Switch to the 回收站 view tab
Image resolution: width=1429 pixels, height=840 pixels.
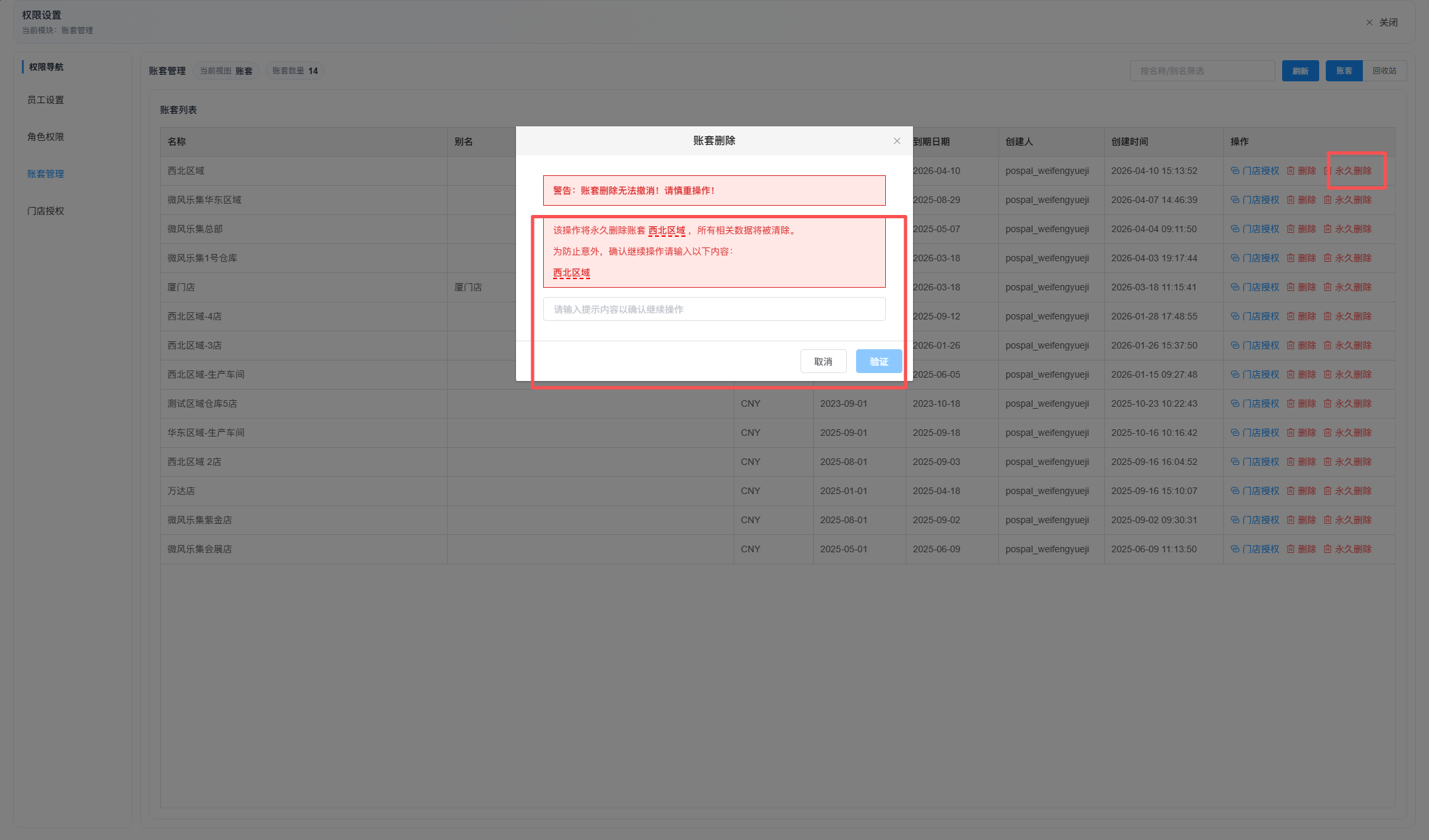pyautogui.click(x=1384, y=71)
